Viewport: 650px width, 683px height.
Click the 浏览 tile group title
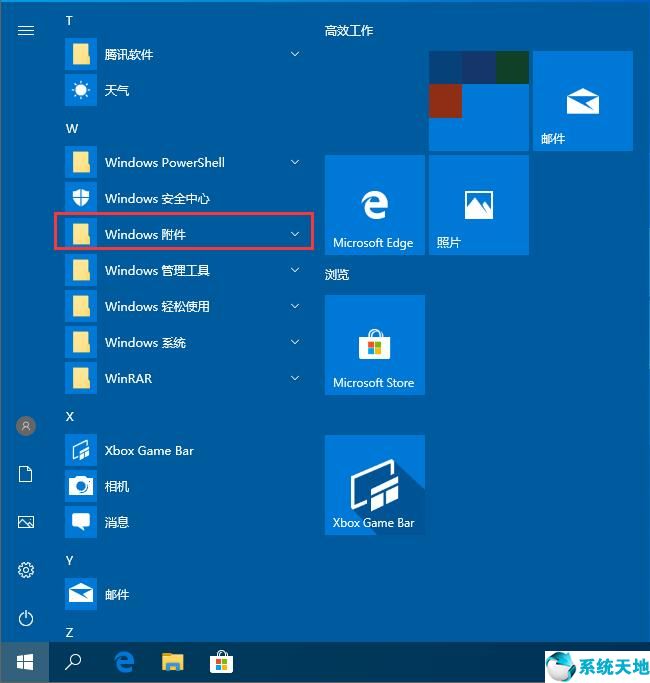pyautogui.click(x=337, y=274)
